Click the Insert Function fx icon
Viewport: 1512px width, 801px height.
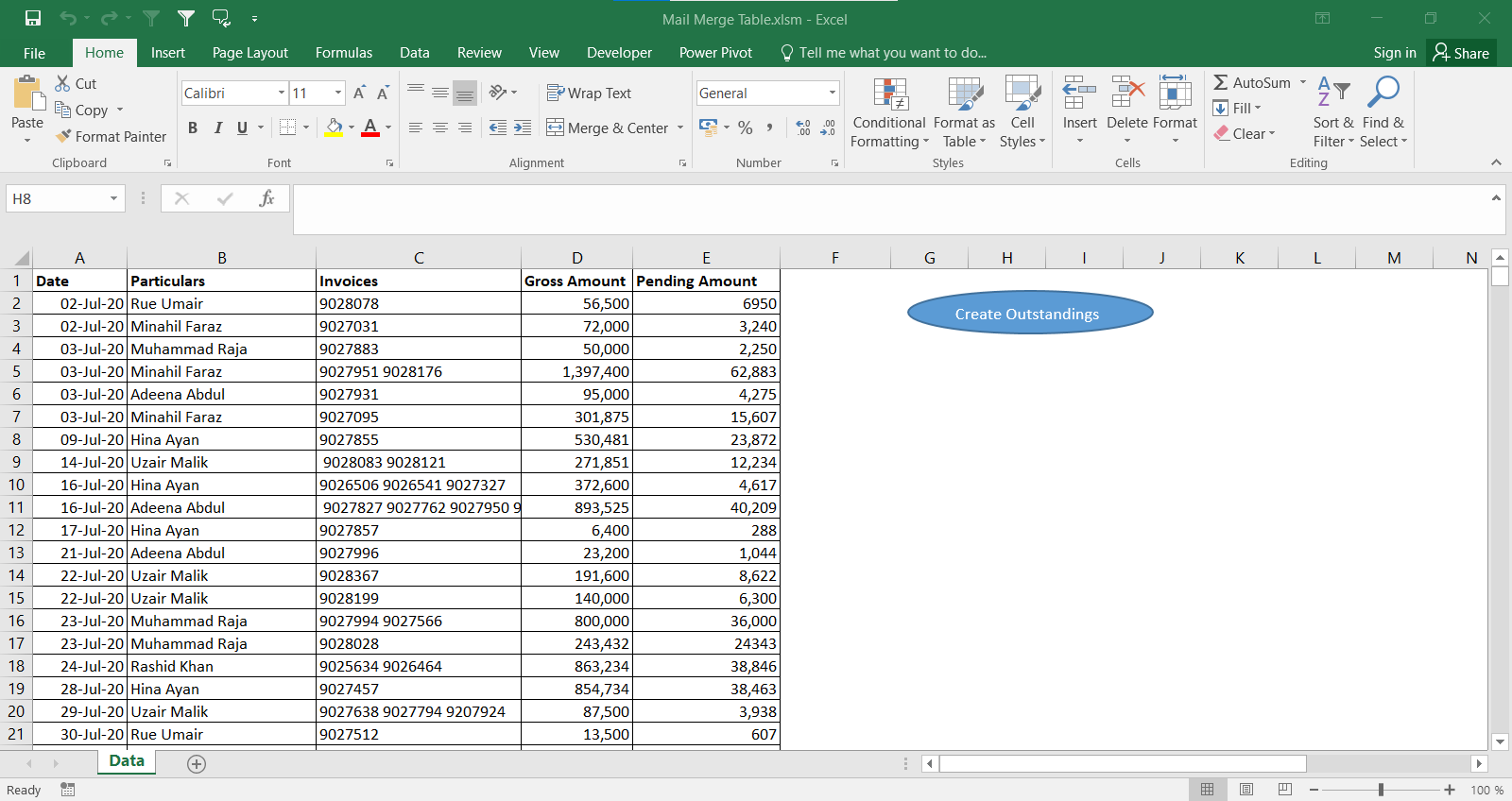[x=267, y=198]
